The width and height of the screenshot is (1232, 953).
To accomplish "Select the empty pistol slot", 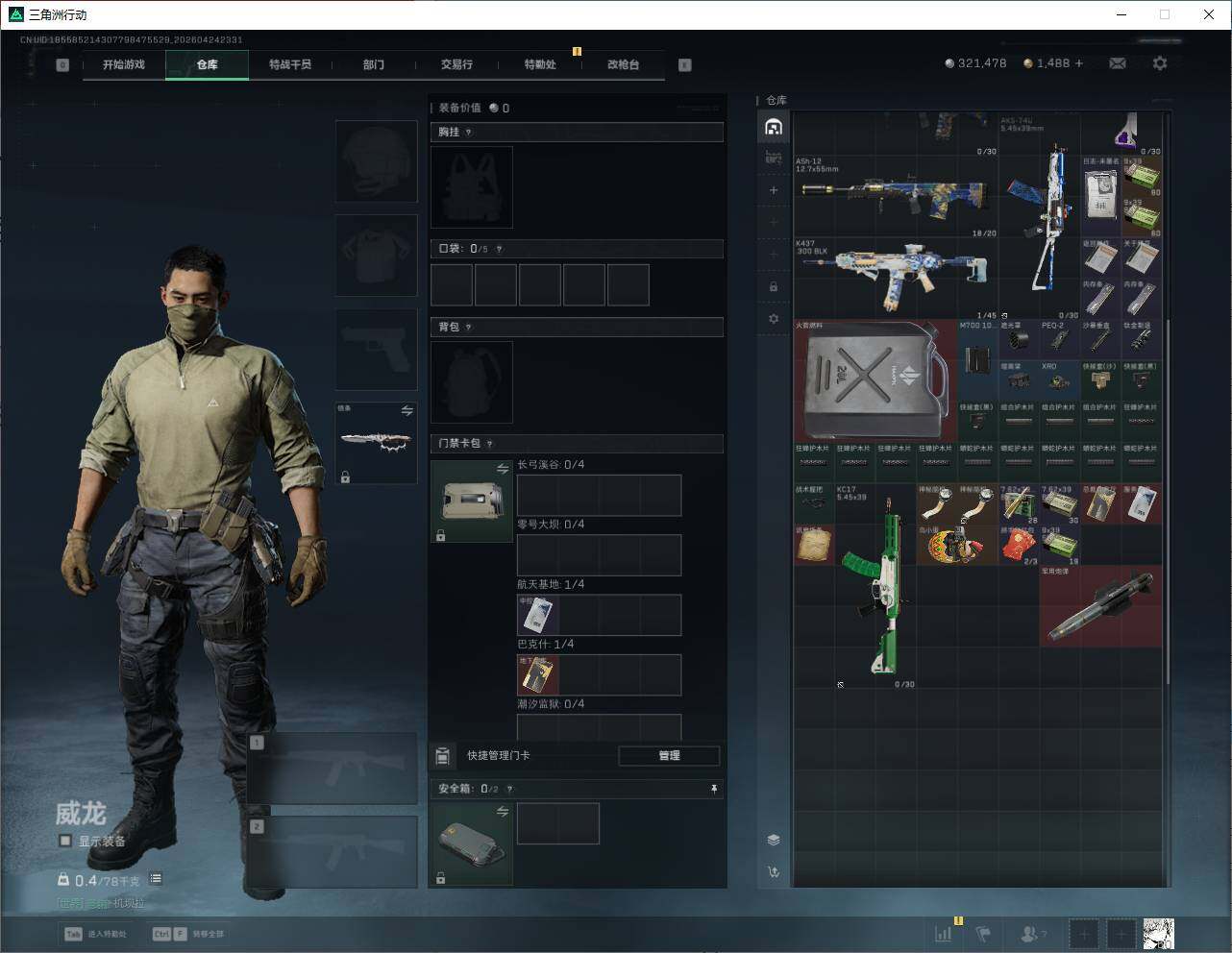I will tap(376, 349).
